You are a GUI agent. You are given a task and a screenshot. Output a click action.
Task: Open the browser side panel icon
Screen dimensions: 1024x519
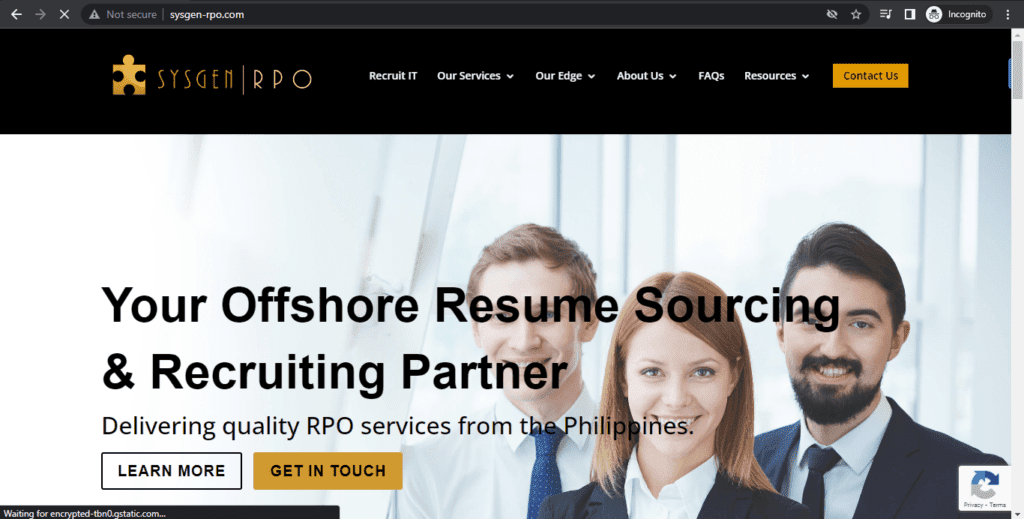909,14
